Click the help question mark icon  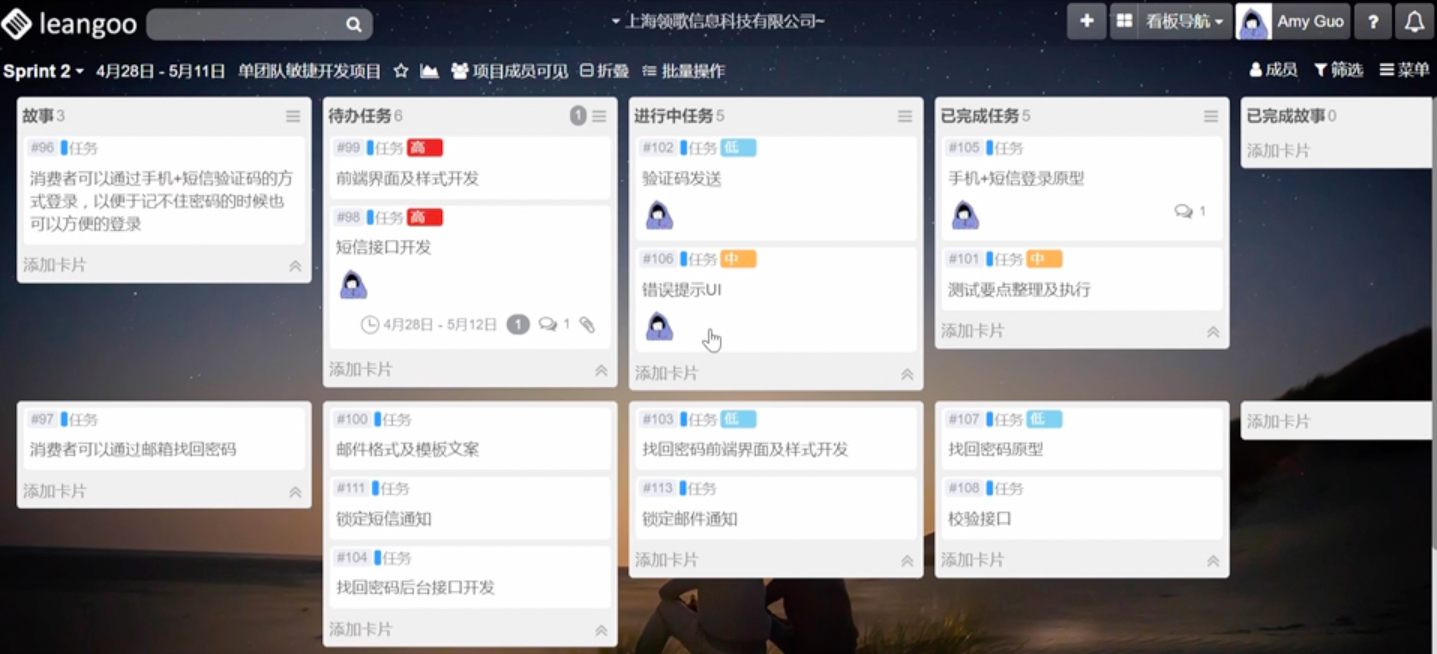click(1373, 21)
